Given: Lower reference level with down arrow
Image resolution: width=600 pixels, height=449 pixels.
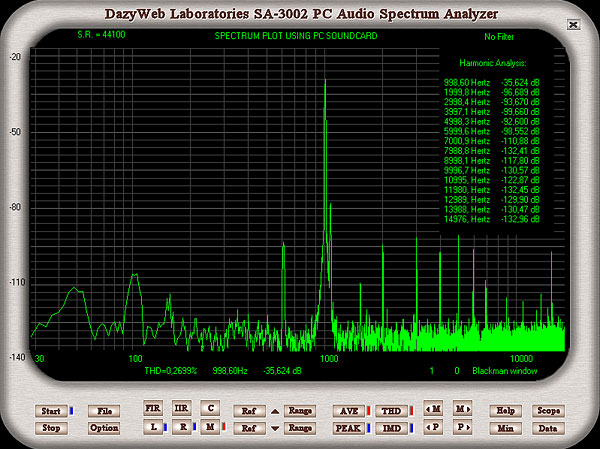Looking at the screenshot, I should tap(275, 428).
